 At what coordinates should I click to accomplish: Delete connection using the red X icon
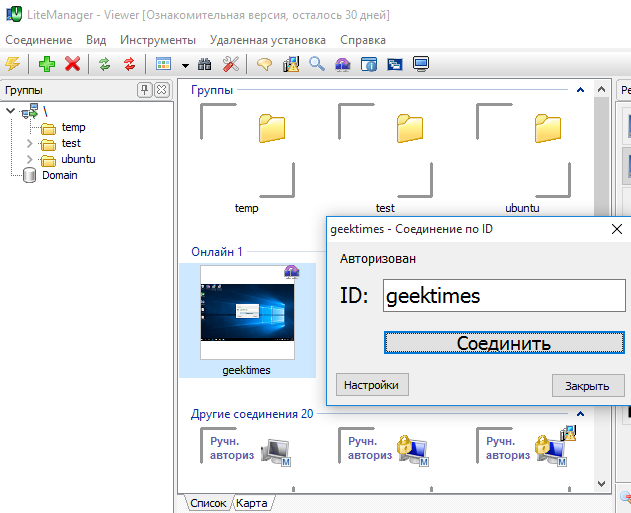tap(72, 64)
